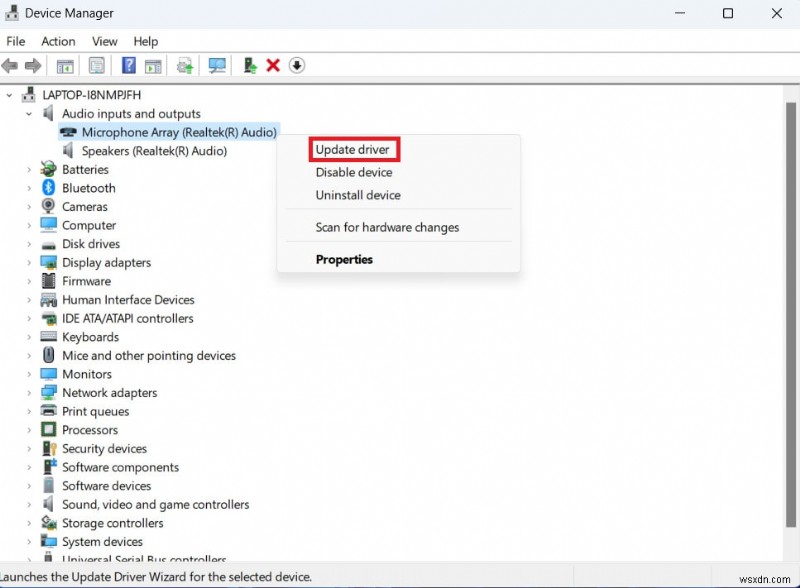Click the Enable device toolbar icon
The height and width of the screenshot is (588, 800).
tap(250, 65)
